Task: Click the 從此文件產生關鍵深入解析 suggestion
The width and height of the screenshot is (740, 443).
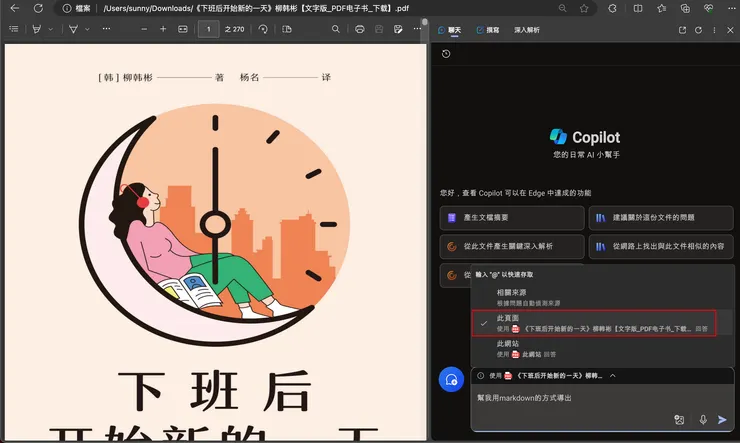Action: click(x=512, y=246)
